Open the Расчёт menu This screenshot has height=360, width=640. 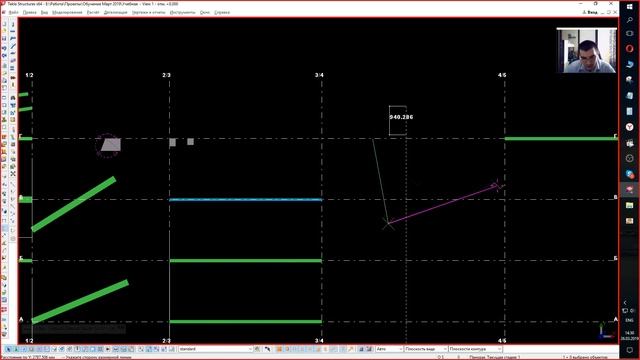(x=93, y=12)
